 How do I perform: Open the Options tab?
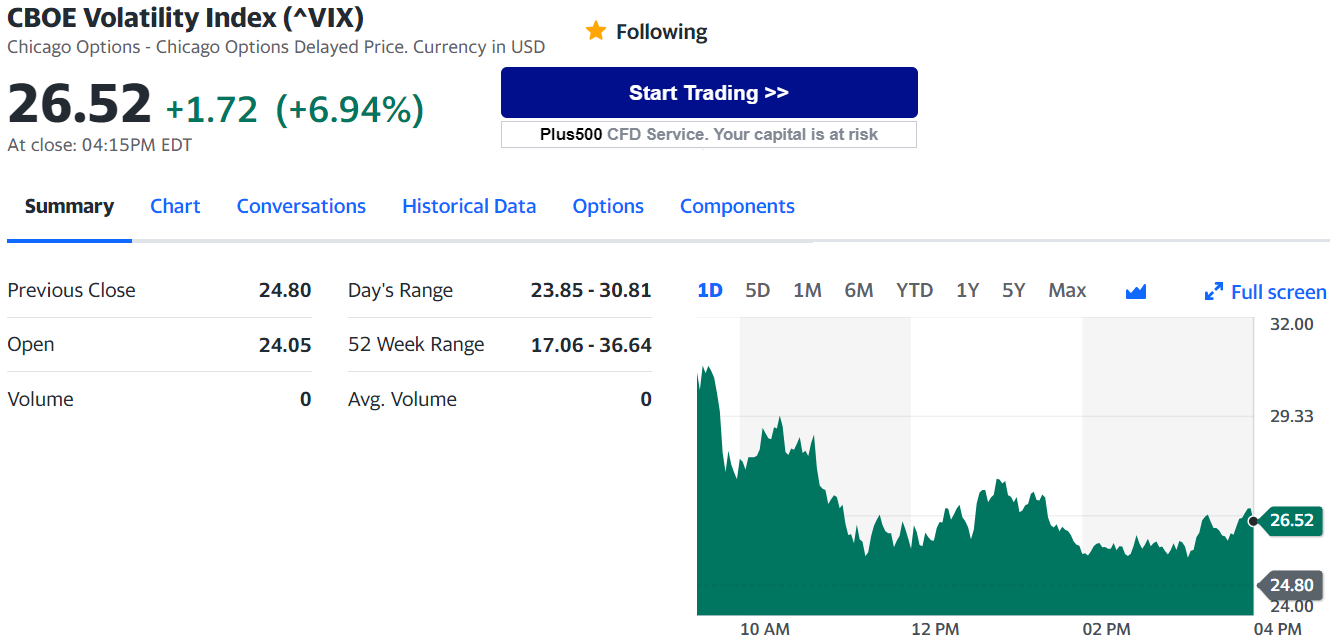(608, 206)
